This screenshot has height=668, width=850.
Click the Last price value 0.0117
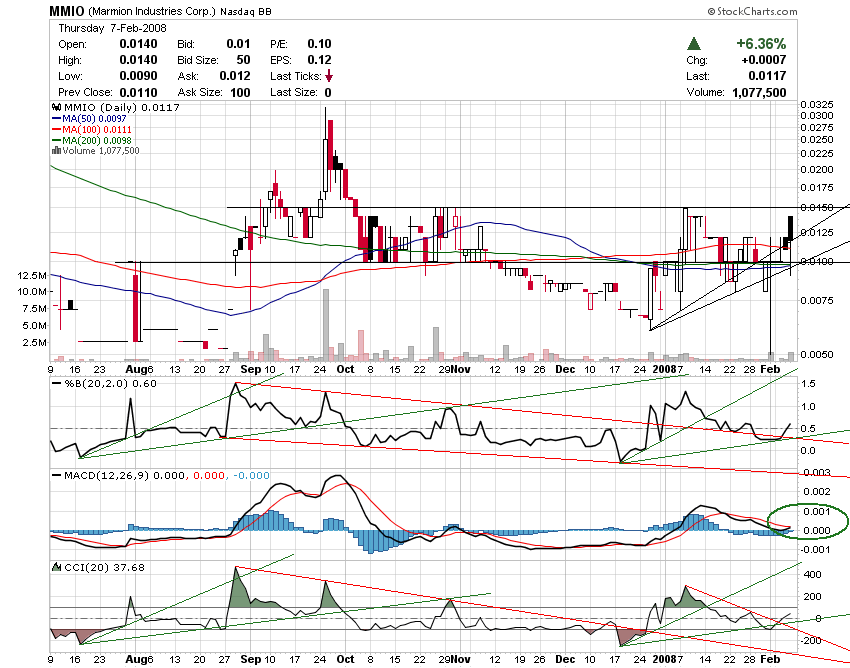767,76
